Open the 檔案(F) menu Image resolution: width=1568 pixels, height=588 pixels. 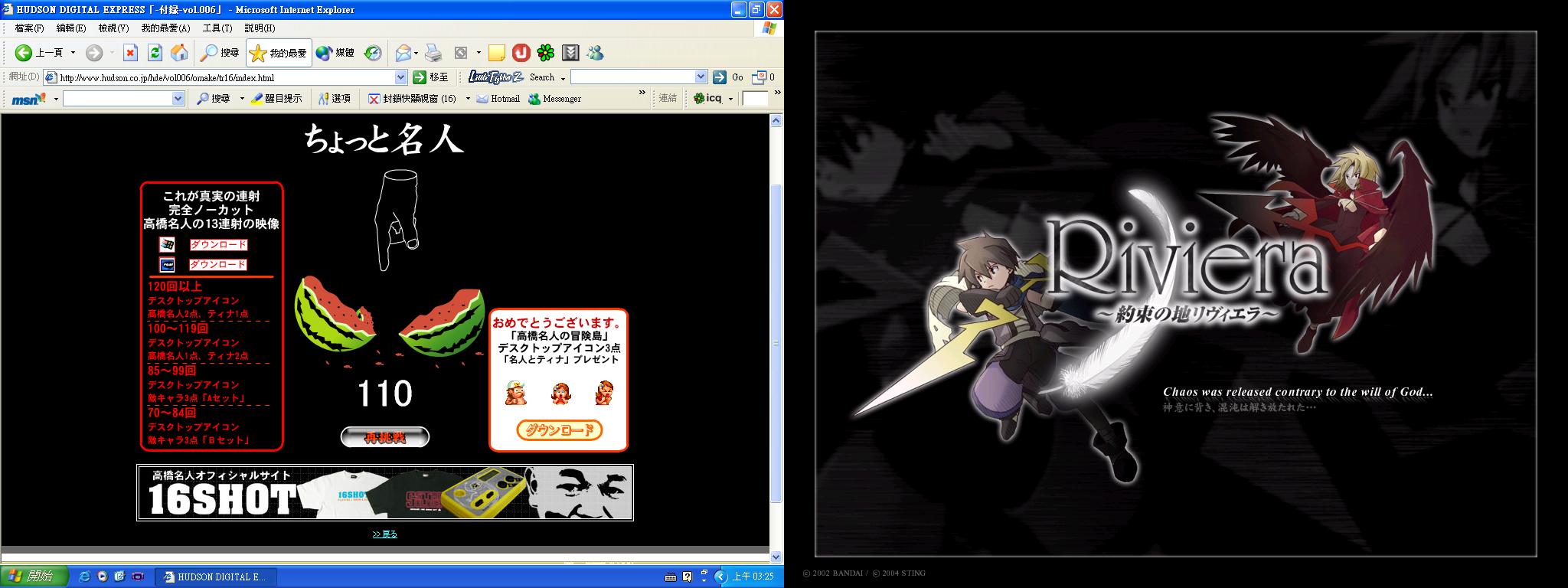click(29, 28)
